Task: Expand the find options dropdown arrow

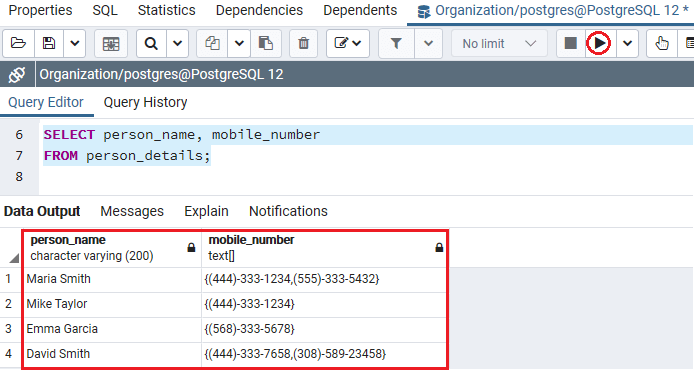Action: coord(177,43)
